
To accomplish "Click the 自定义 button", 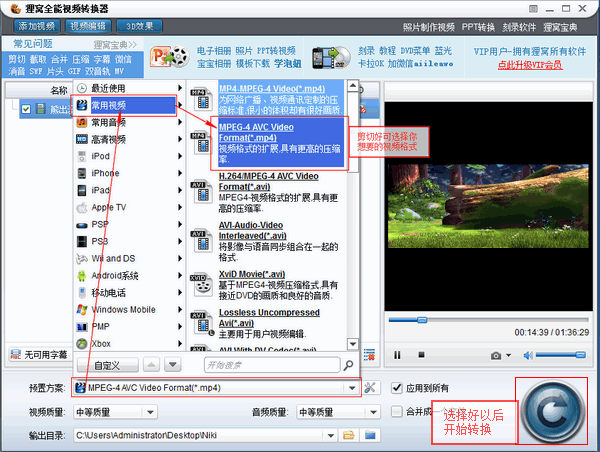I will click(108, 365).
